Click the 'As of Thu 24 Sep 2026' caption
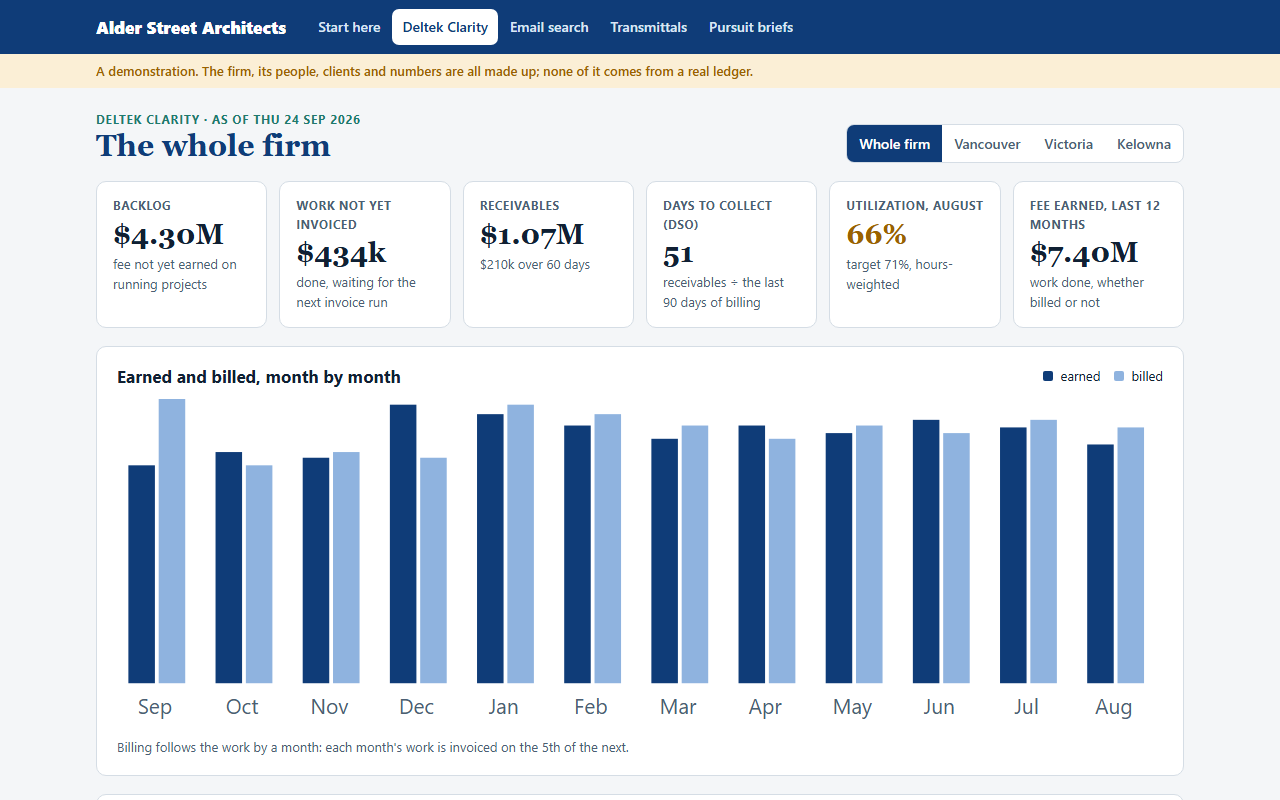 click(x=286, y=119)
